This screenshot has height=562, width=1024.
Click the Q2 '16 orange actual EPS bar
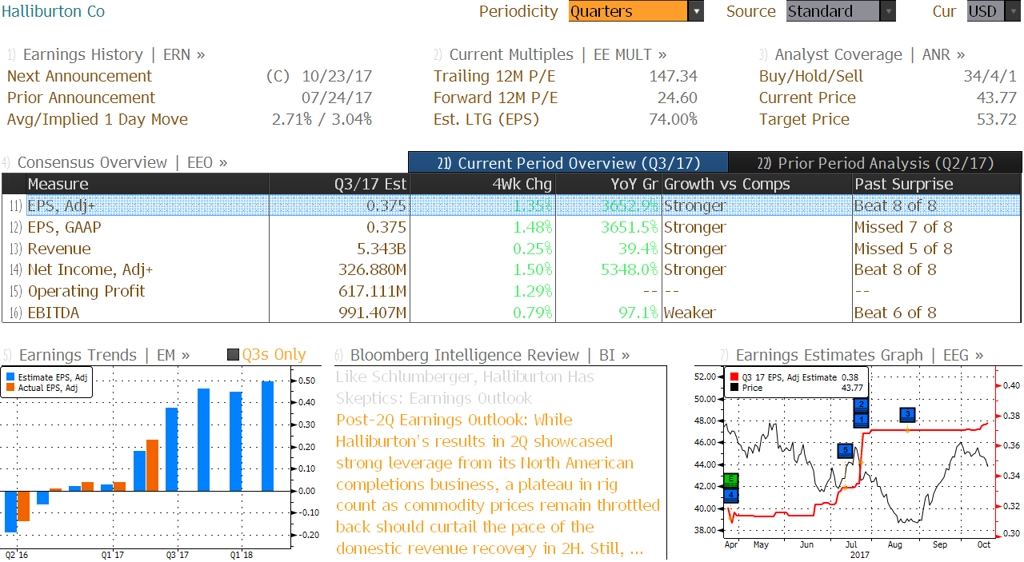tap(24, 506)
